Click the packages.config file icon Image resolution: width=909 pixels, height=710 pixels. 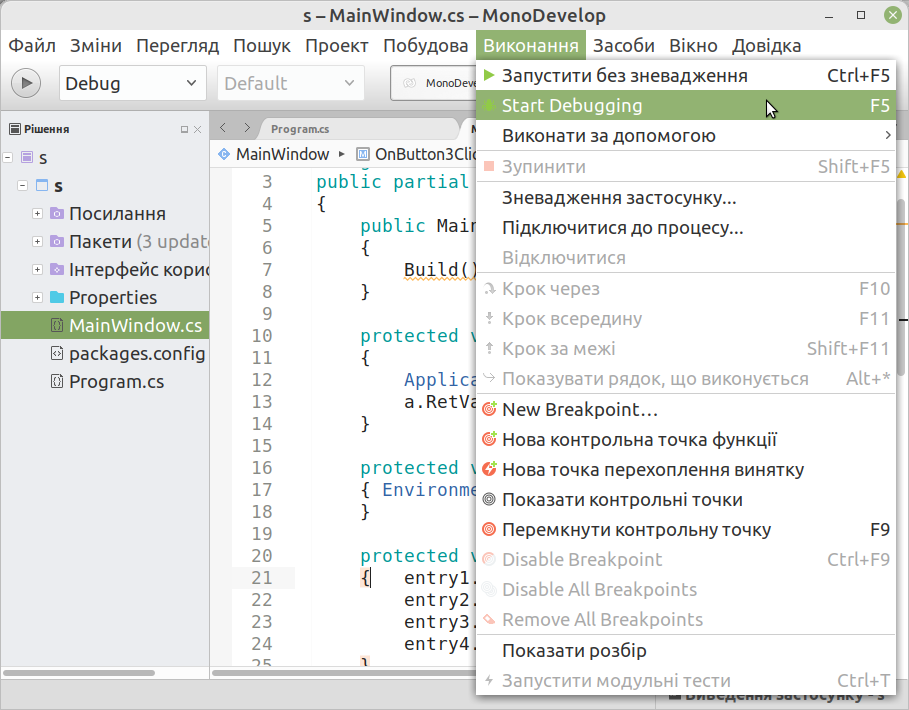[57, 353]
